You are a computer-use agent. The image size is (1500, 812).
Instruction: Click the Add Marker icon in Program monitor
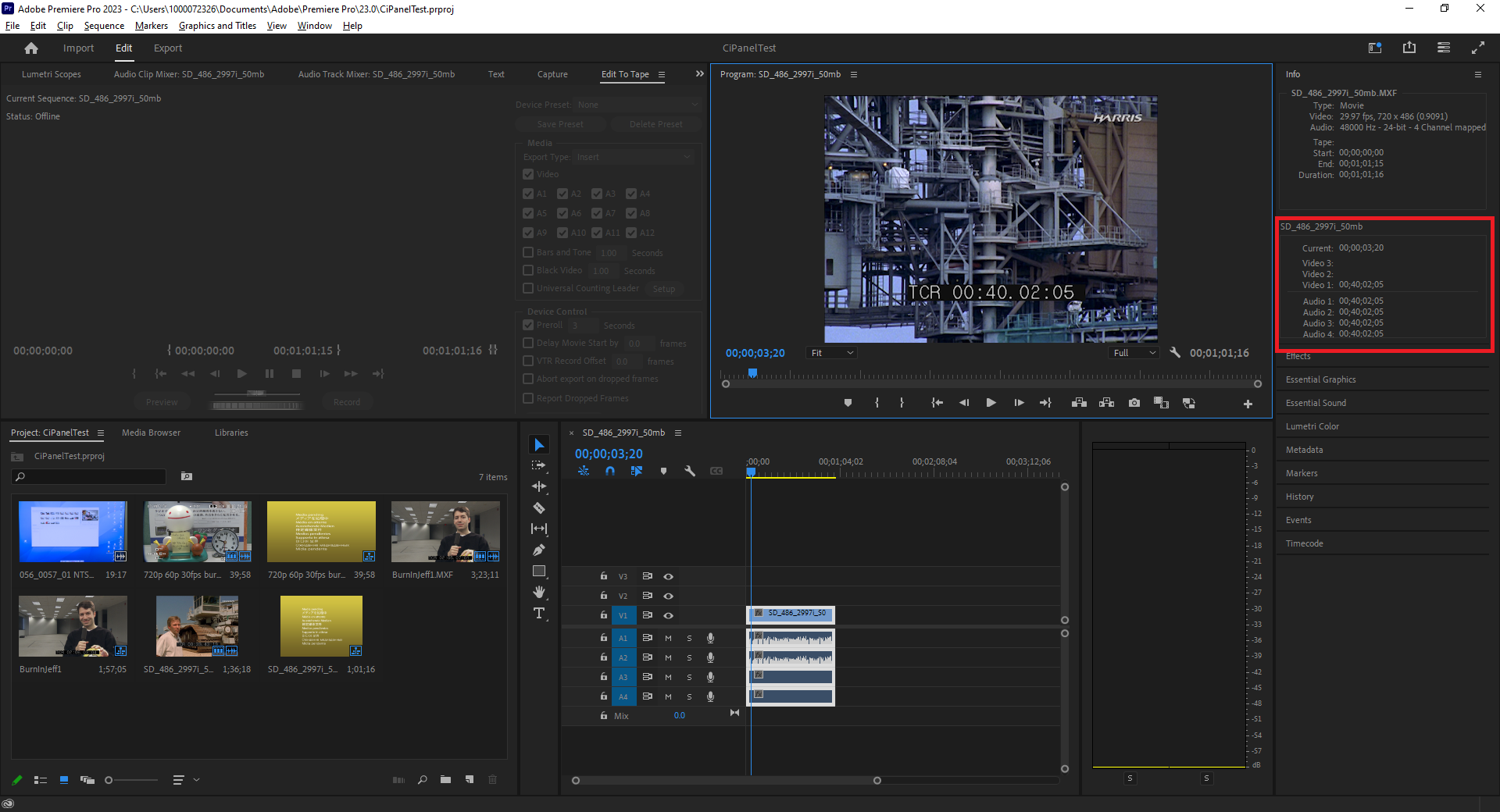(x=848, y=403)
